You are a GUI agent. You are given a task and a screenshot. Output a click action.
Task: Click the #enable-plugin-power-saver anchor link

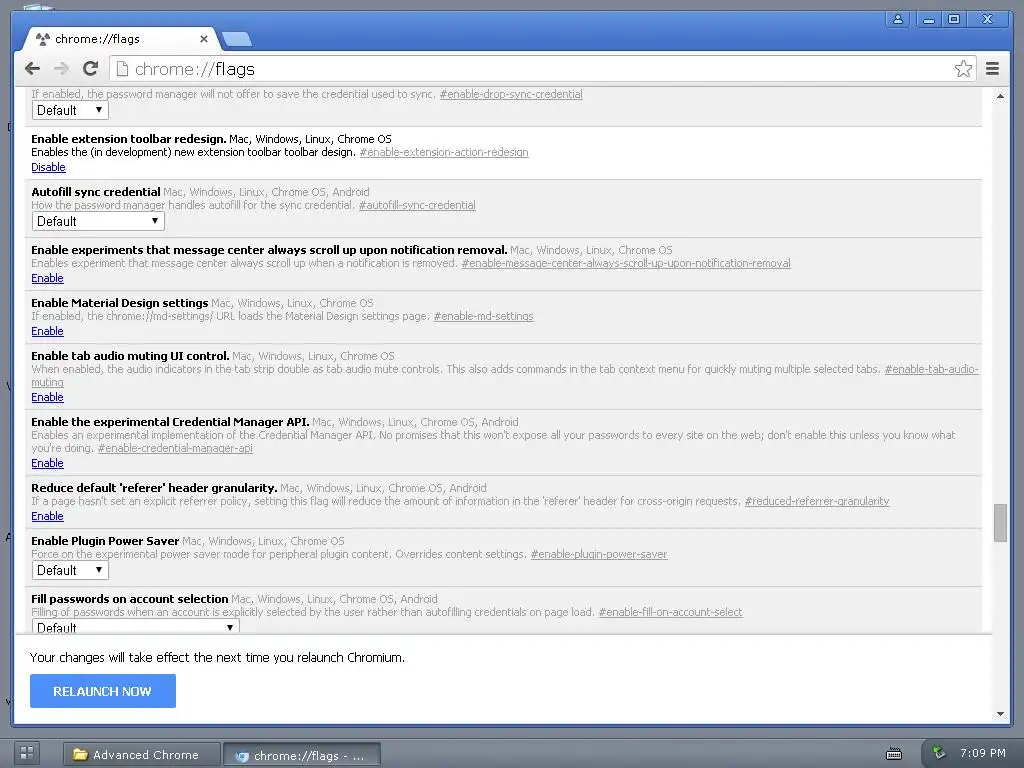point(599,554)
